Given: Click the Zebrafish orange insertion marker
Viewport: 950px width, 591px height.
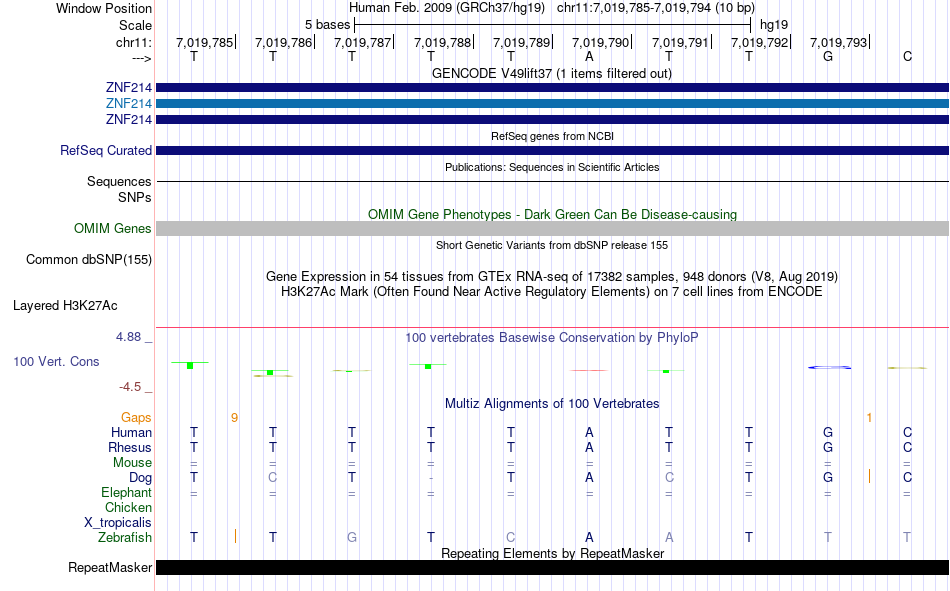Looking at the screenshot, I should point(235,536).
